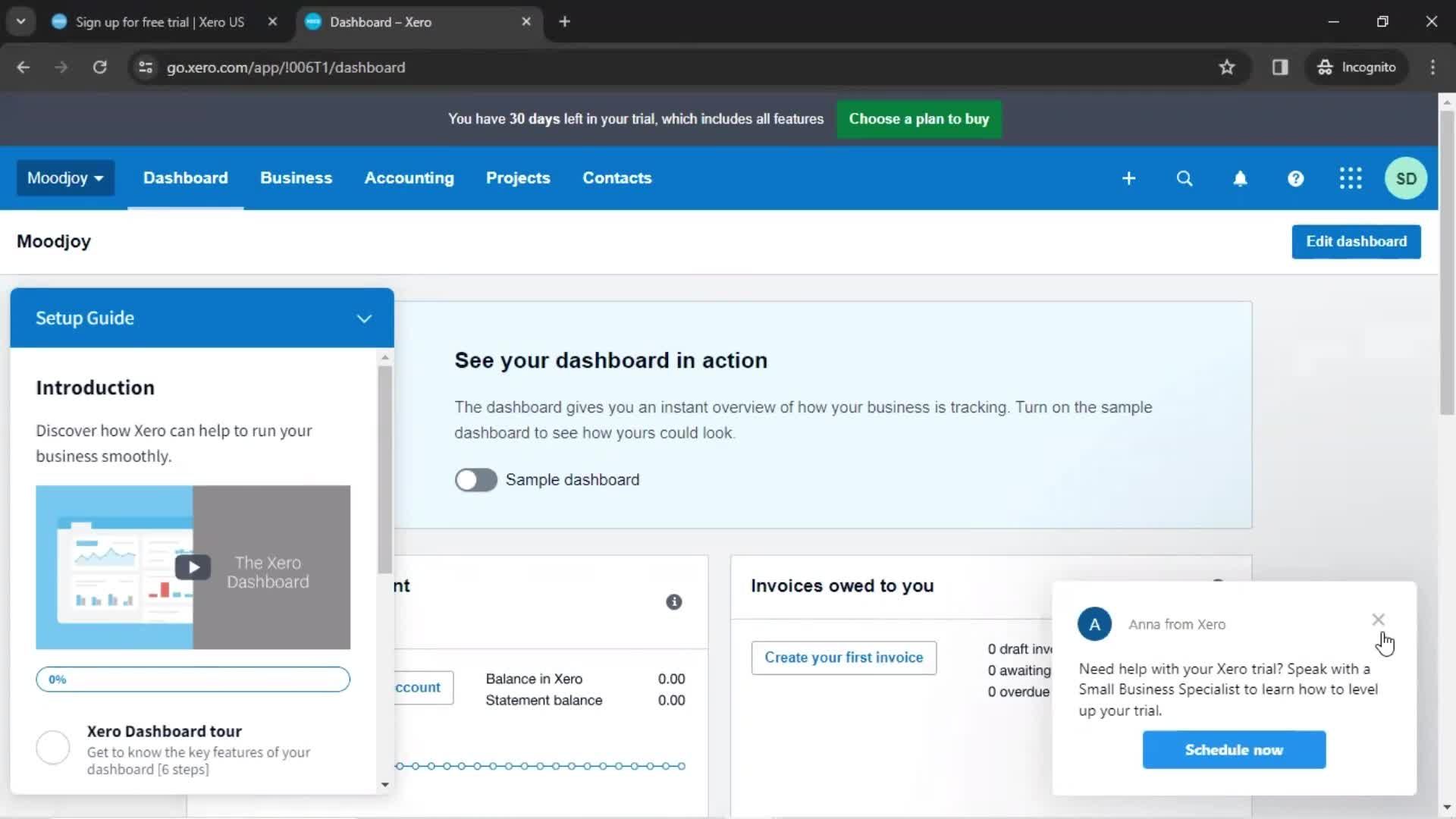Click the 0% setup progress bar
This screenshot has width=1456, height=819.
193,679
